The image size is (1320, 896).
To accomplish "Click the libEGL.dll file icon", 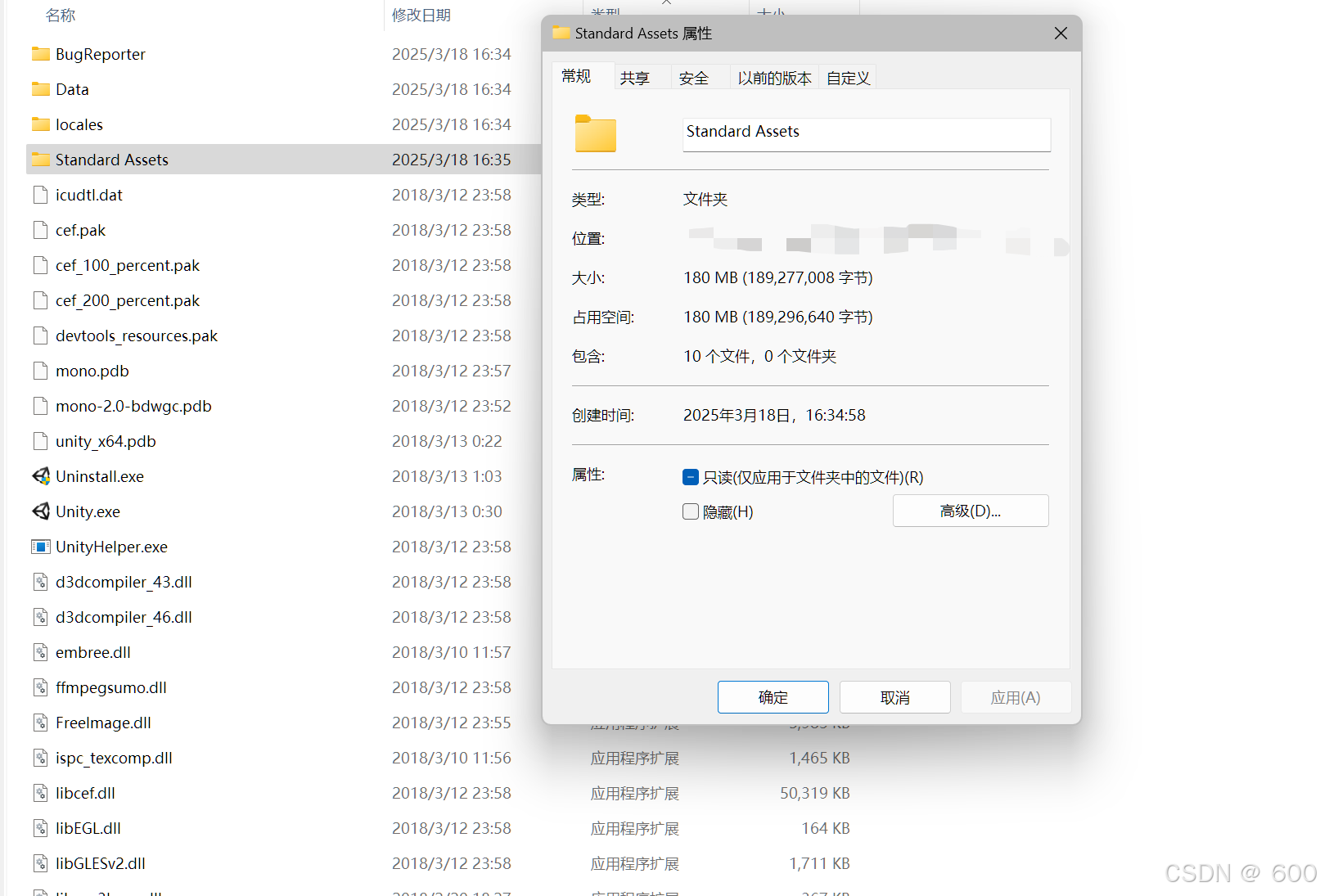I will tap(40, 828).
